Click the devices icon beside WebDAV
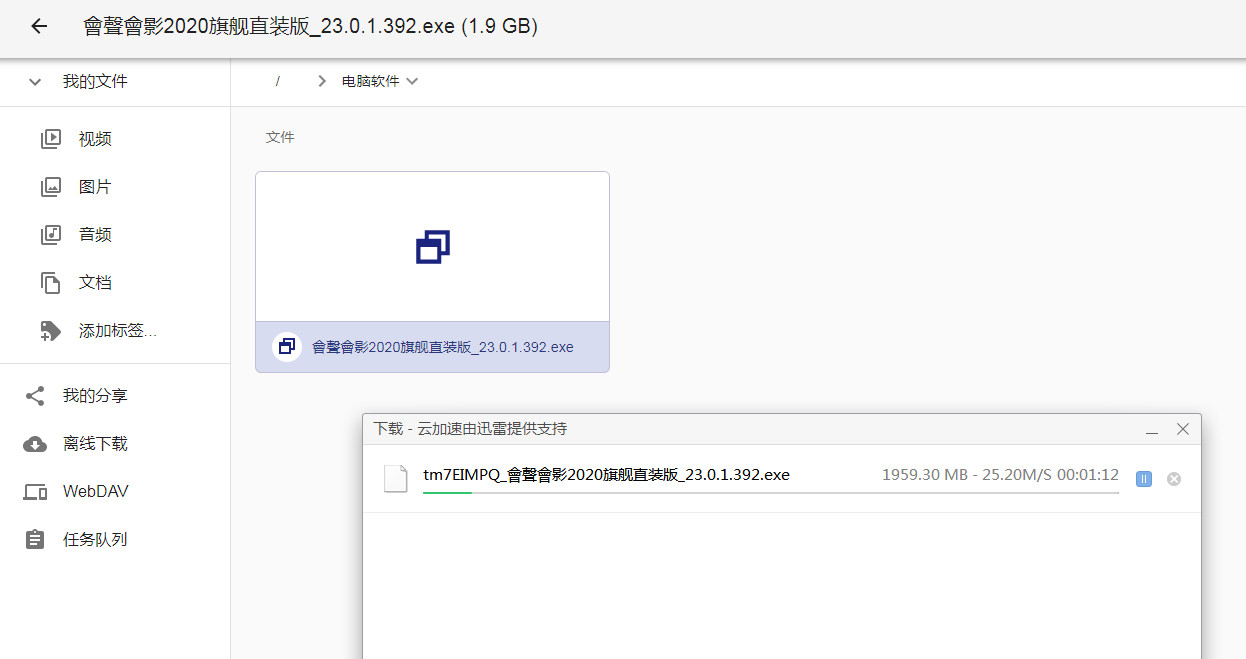This screenshot has width=1246, height=659. (35, 492)
